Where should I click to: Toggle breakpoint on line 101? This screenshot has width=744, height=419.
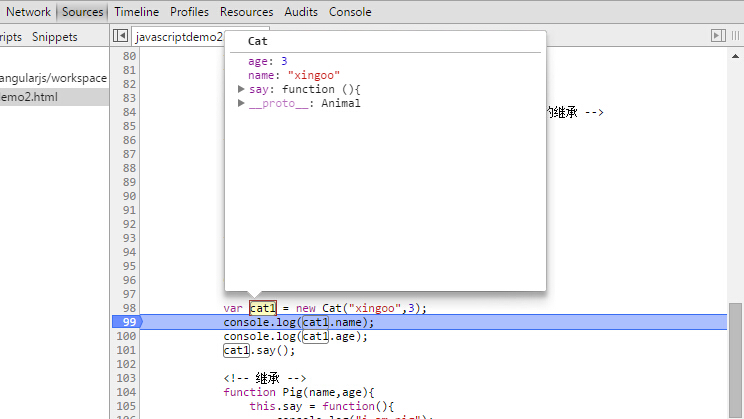coord(126,350)
